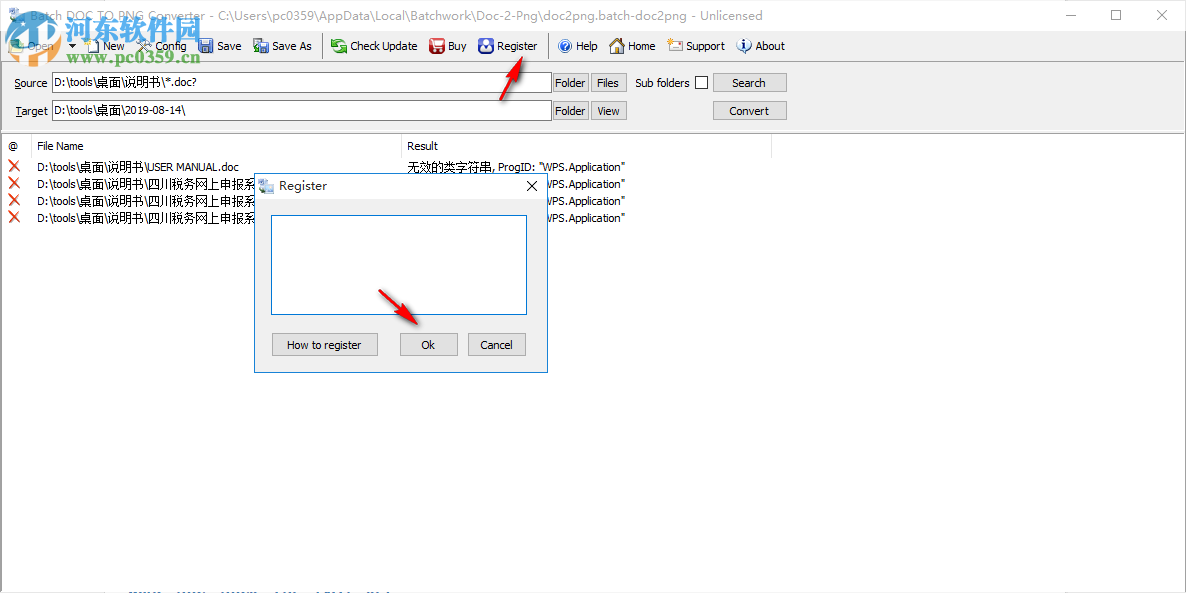Show the About information

point(759,45)
